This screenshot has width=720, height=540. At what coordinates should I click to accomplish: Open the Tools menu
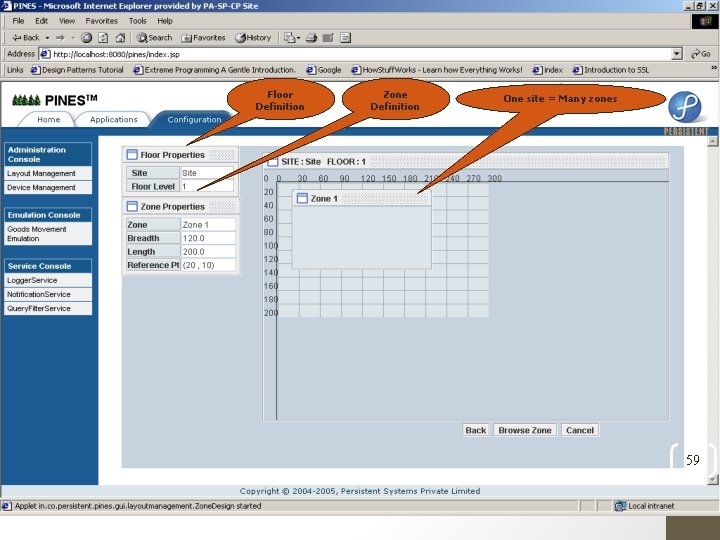137,21
